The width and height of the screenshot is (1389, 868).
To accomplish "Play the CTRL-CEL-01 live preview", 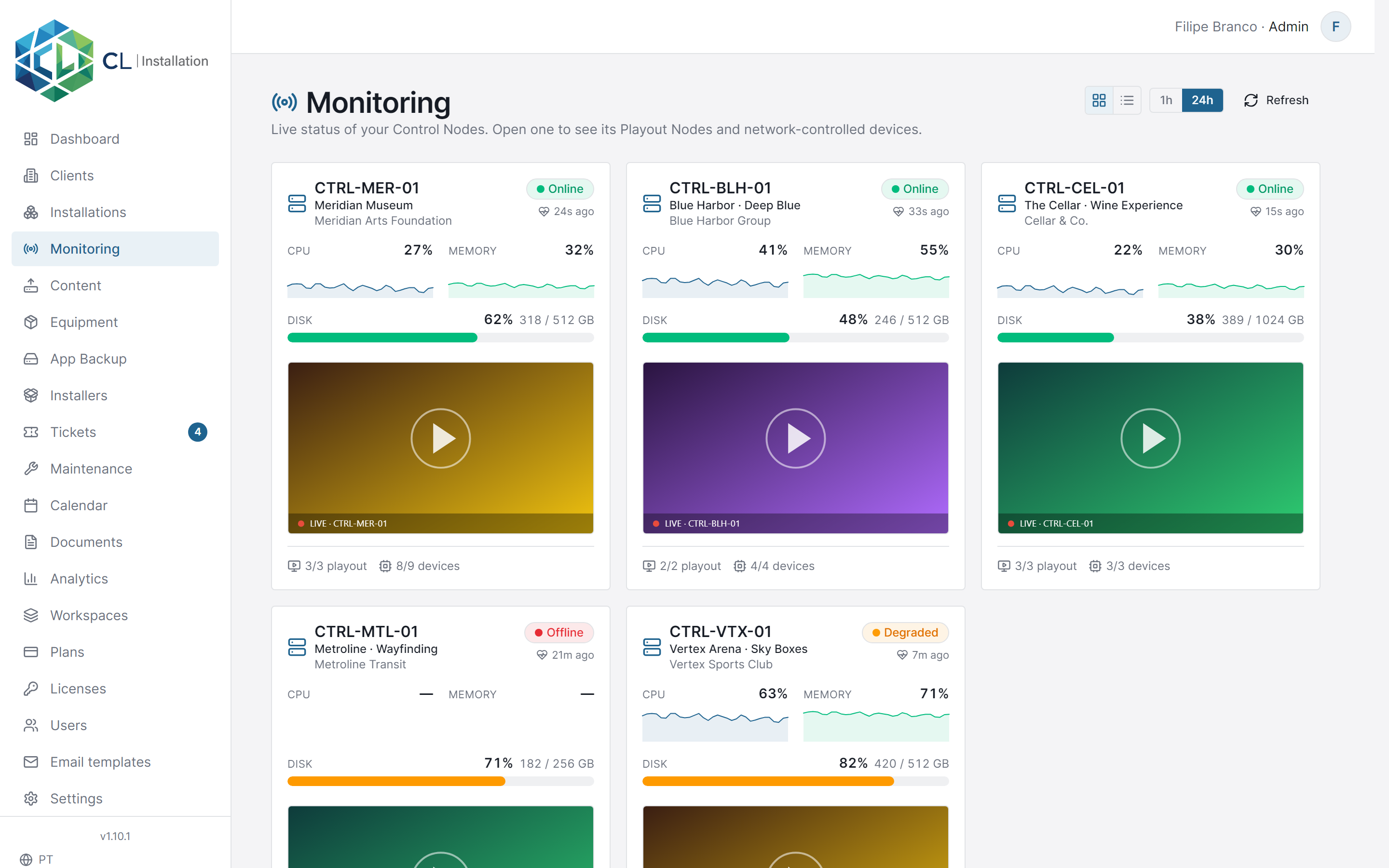I will [1150, 439].
